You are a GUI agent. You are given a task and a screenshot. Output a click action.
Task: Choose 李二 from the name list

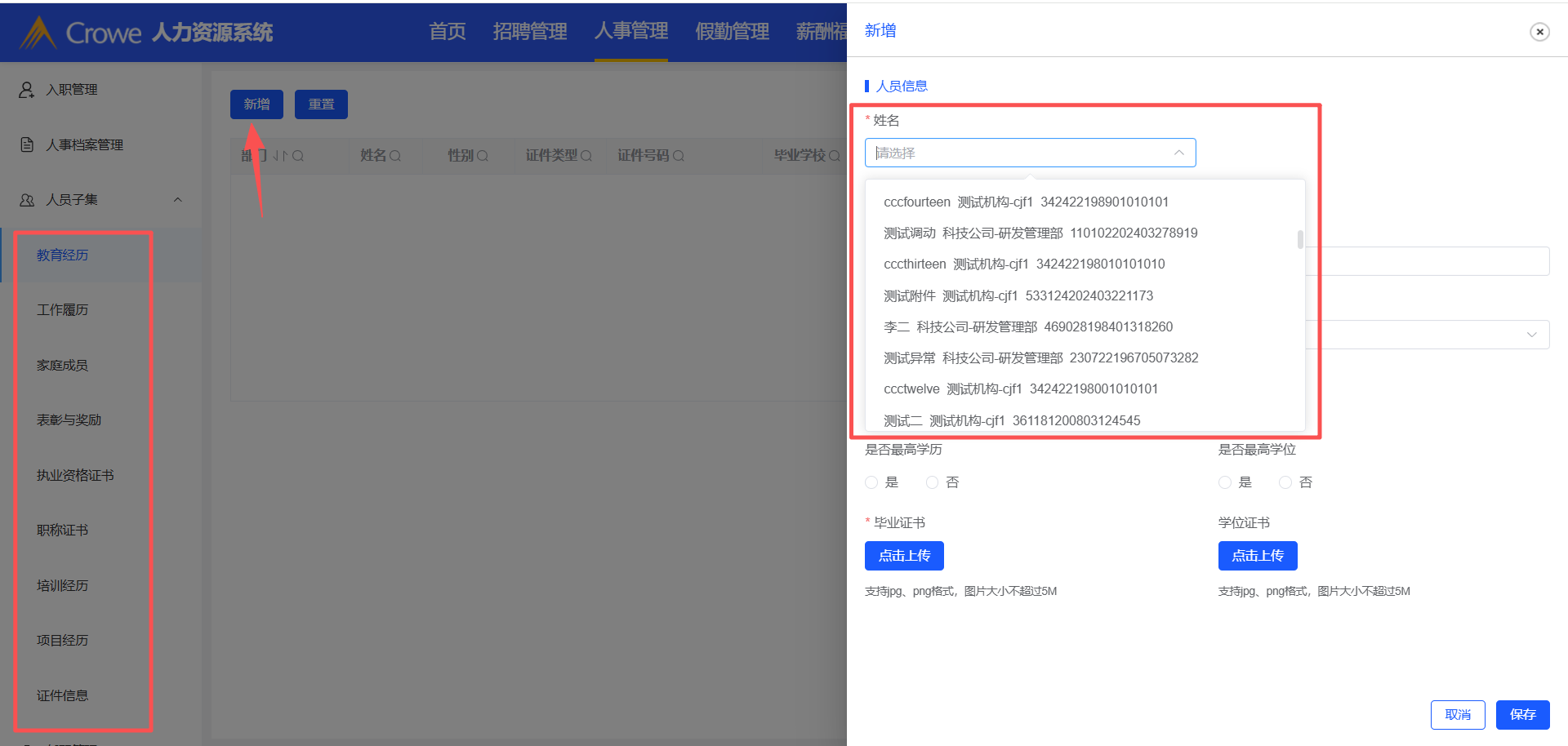pos(1027,326)
